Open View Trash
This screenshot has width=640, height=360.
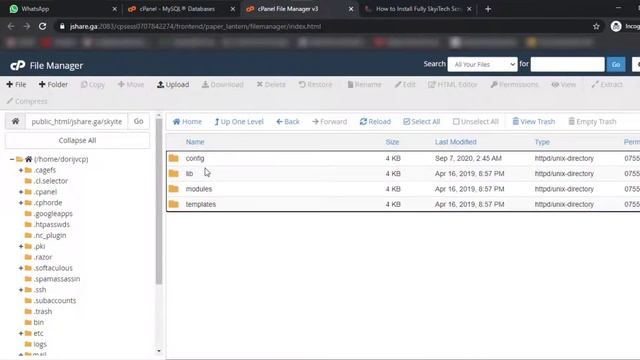tap(533, 122)
